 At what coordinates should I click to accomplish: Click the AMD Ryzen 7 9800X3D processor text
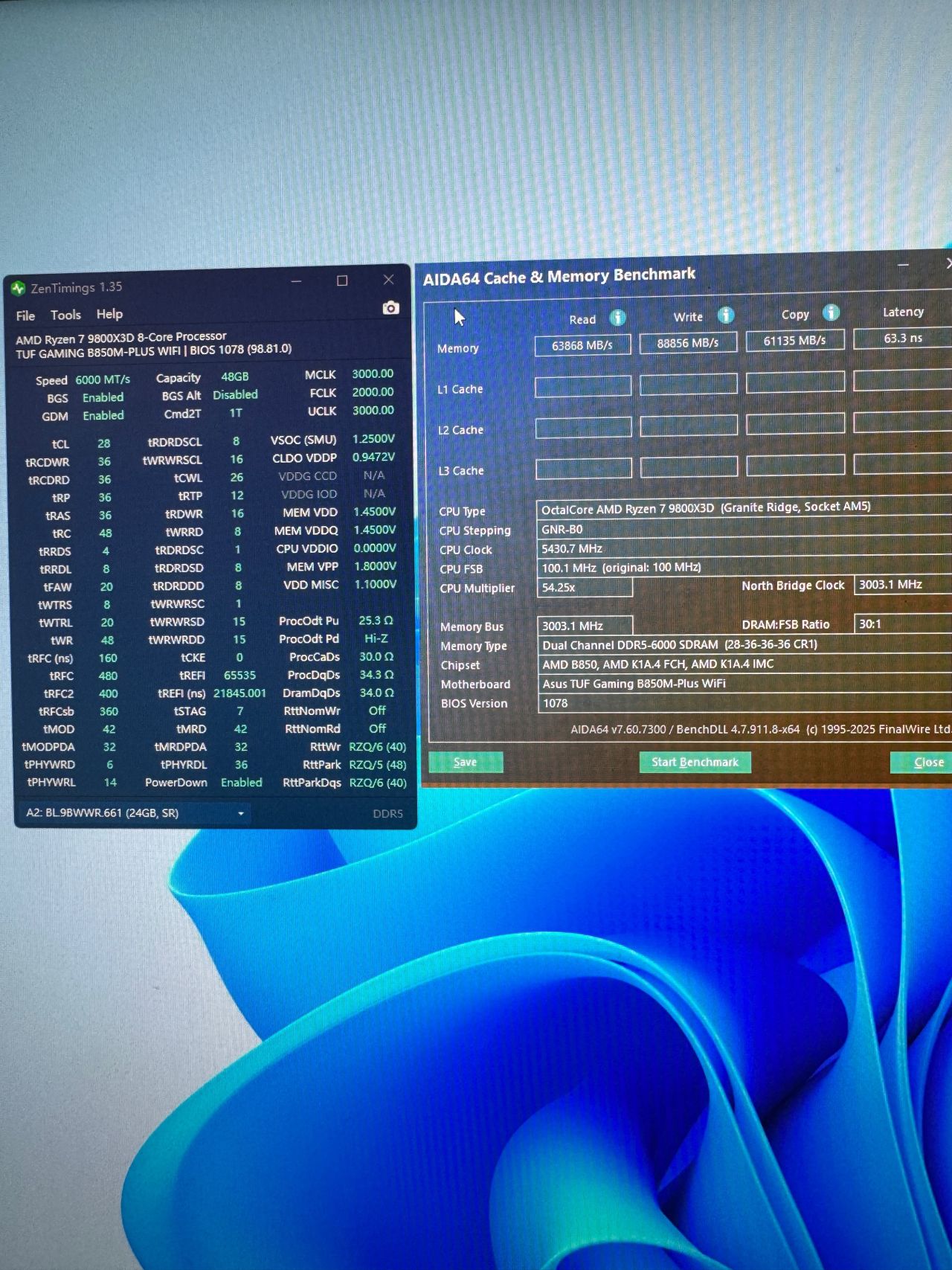pos(121,337)
